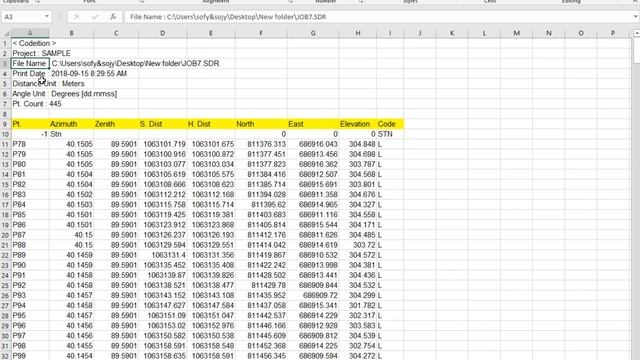This screenshot has height=360, width=640.
Task: Click the 'Print Date' cell
Action: (30, 73)
